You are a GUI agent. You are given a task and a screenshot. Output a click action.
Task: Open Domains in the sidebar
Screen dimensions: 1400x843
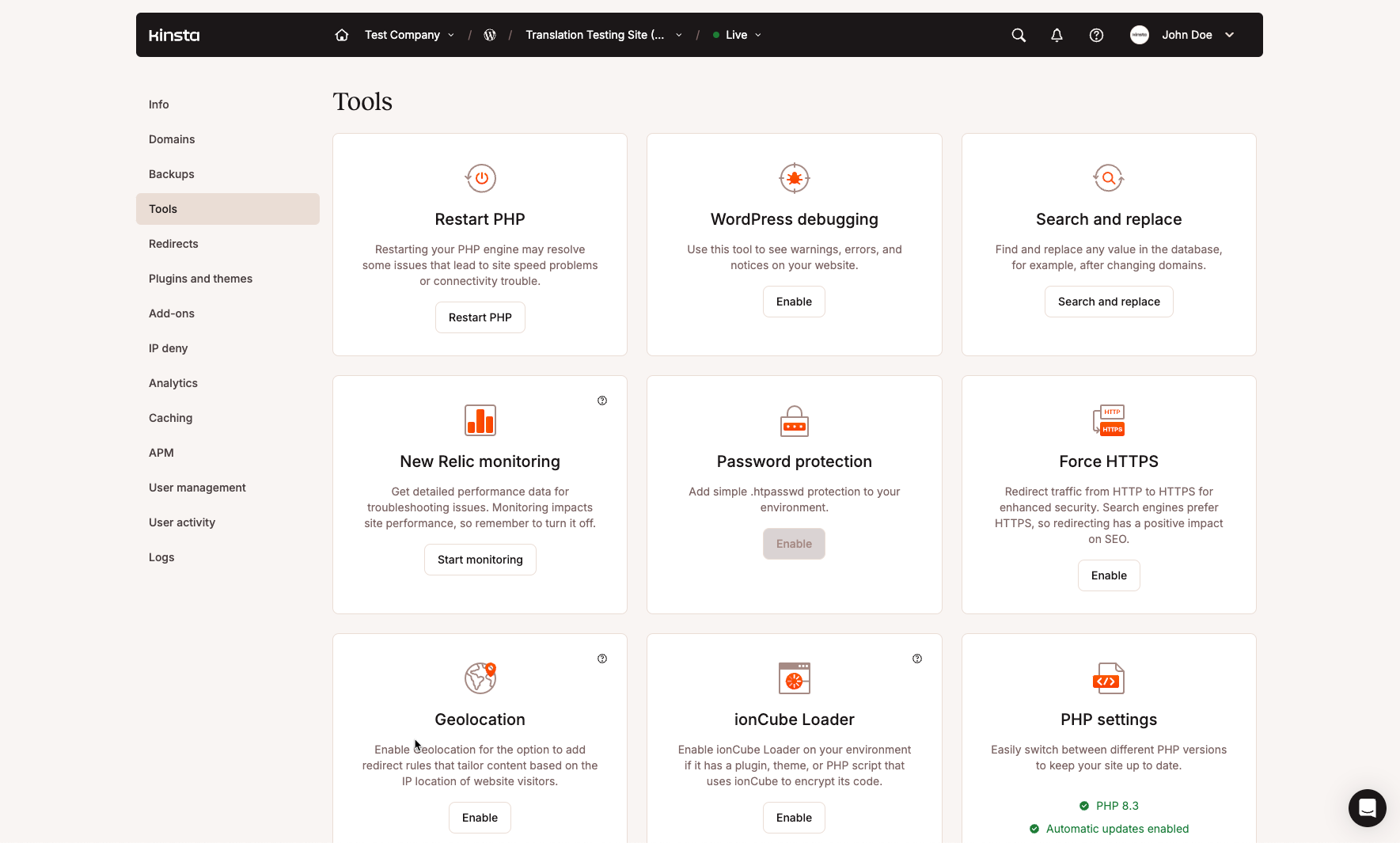[x=228, y=139]
